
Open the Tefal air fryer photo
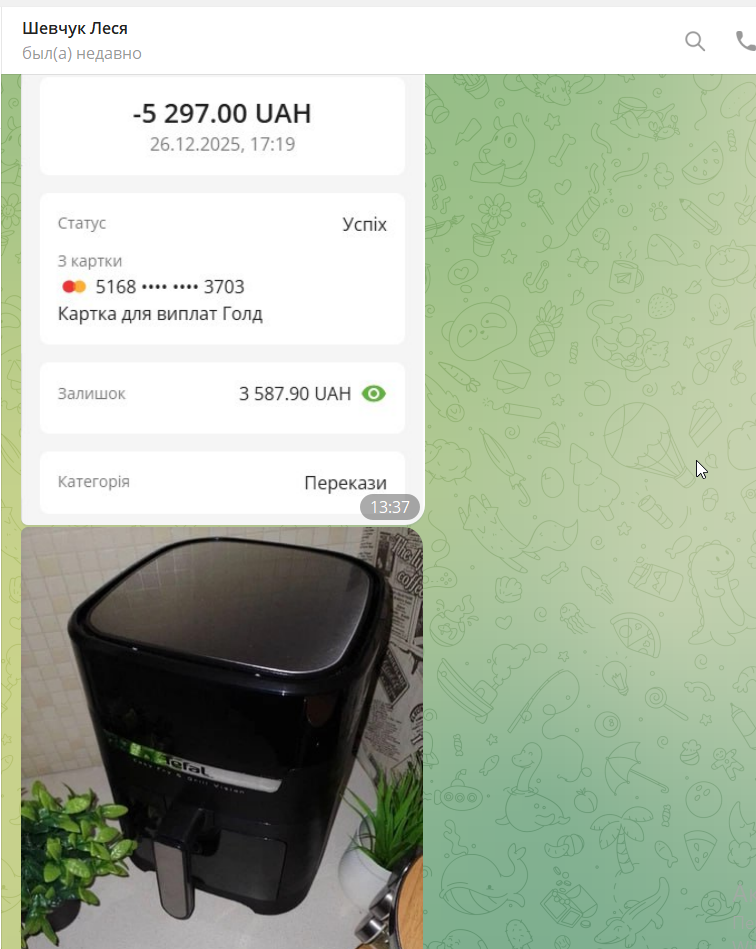click(x=222, y=738)
